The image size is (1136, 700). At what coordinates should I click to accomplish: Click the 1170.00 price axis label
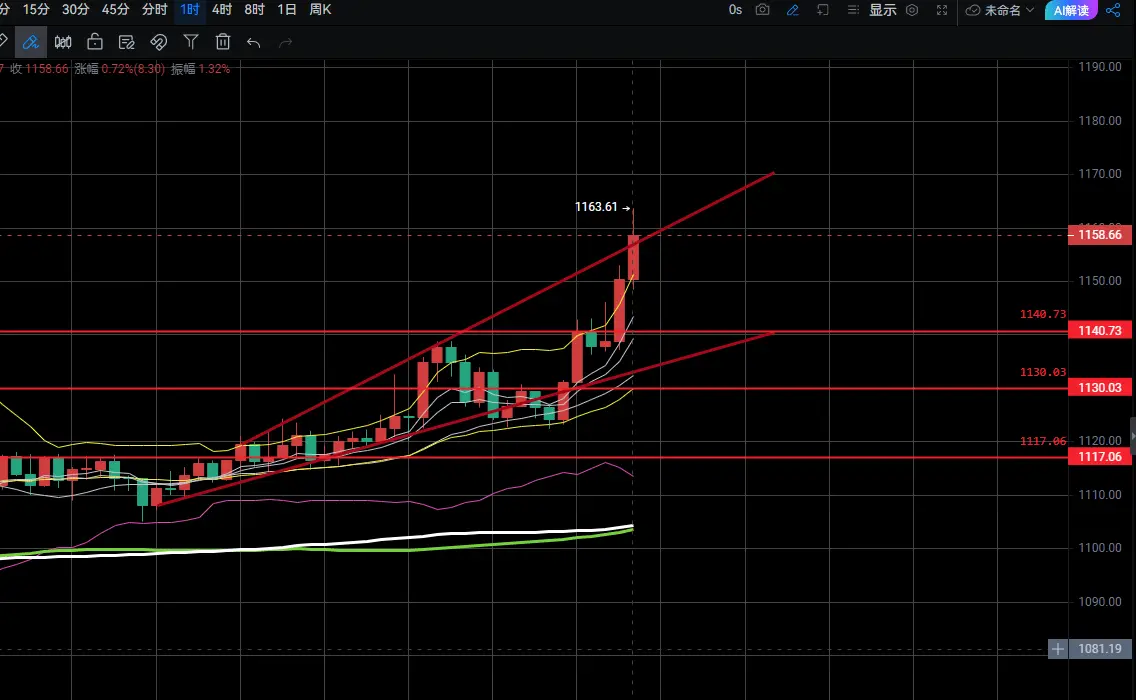click(x=1100, y=174)
